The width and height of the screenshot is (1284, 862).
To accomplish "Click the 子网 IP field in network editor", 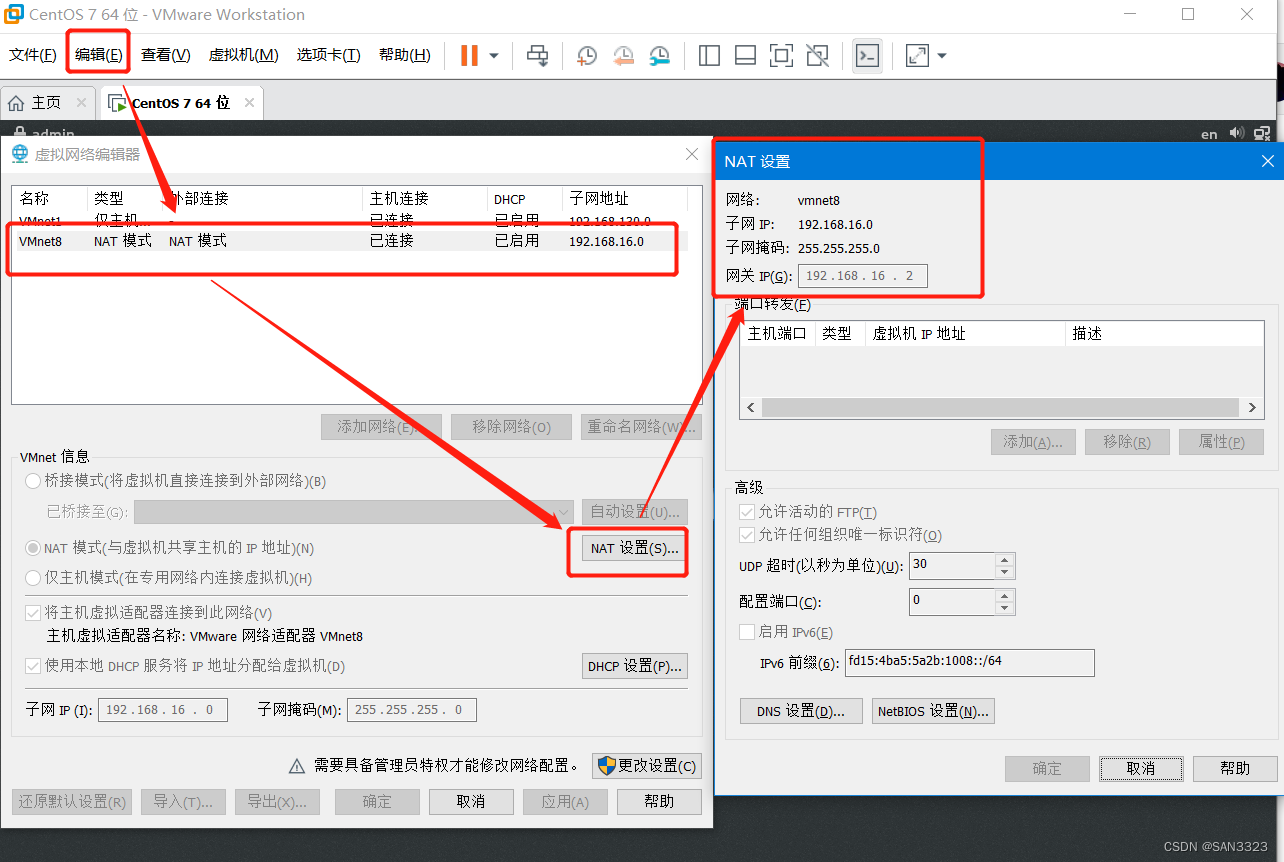I will pos(163,710).
